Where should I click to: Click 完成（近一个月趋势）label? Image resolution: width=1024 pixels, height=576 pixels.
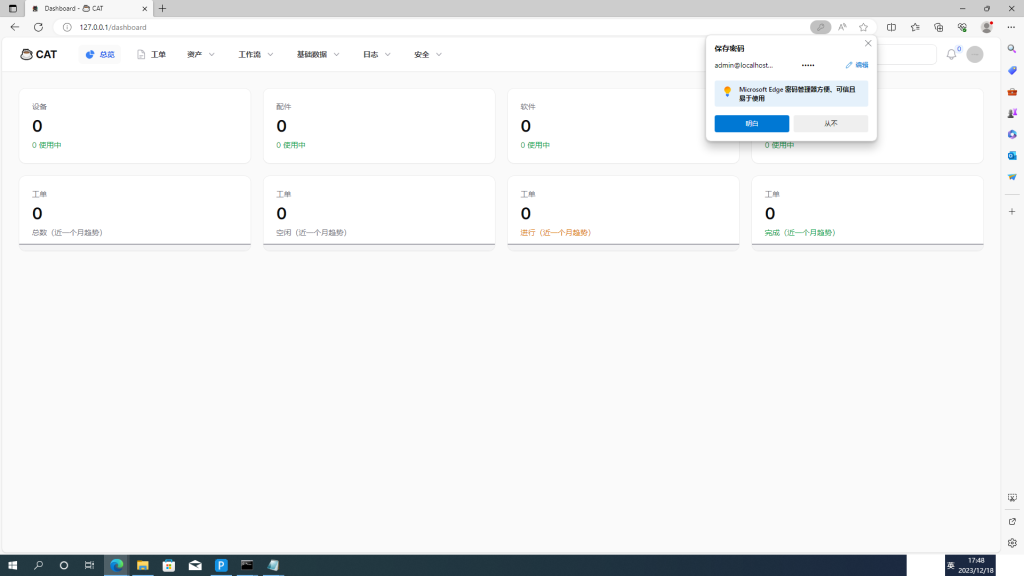click(800, 232)
